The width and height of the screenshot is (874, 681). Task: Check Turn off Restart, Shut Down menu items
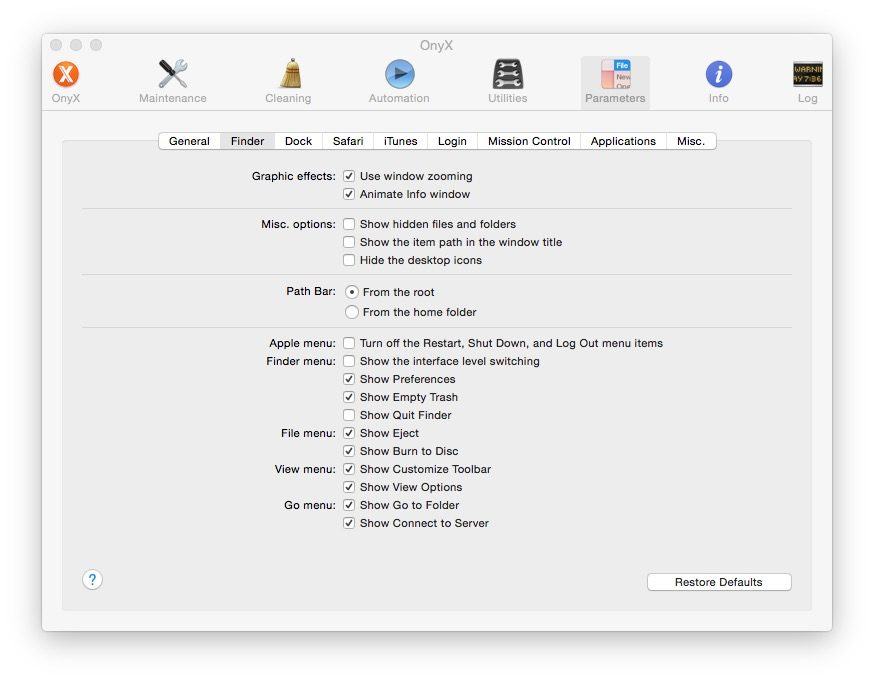pyautogui.click(x=349, y=343)
